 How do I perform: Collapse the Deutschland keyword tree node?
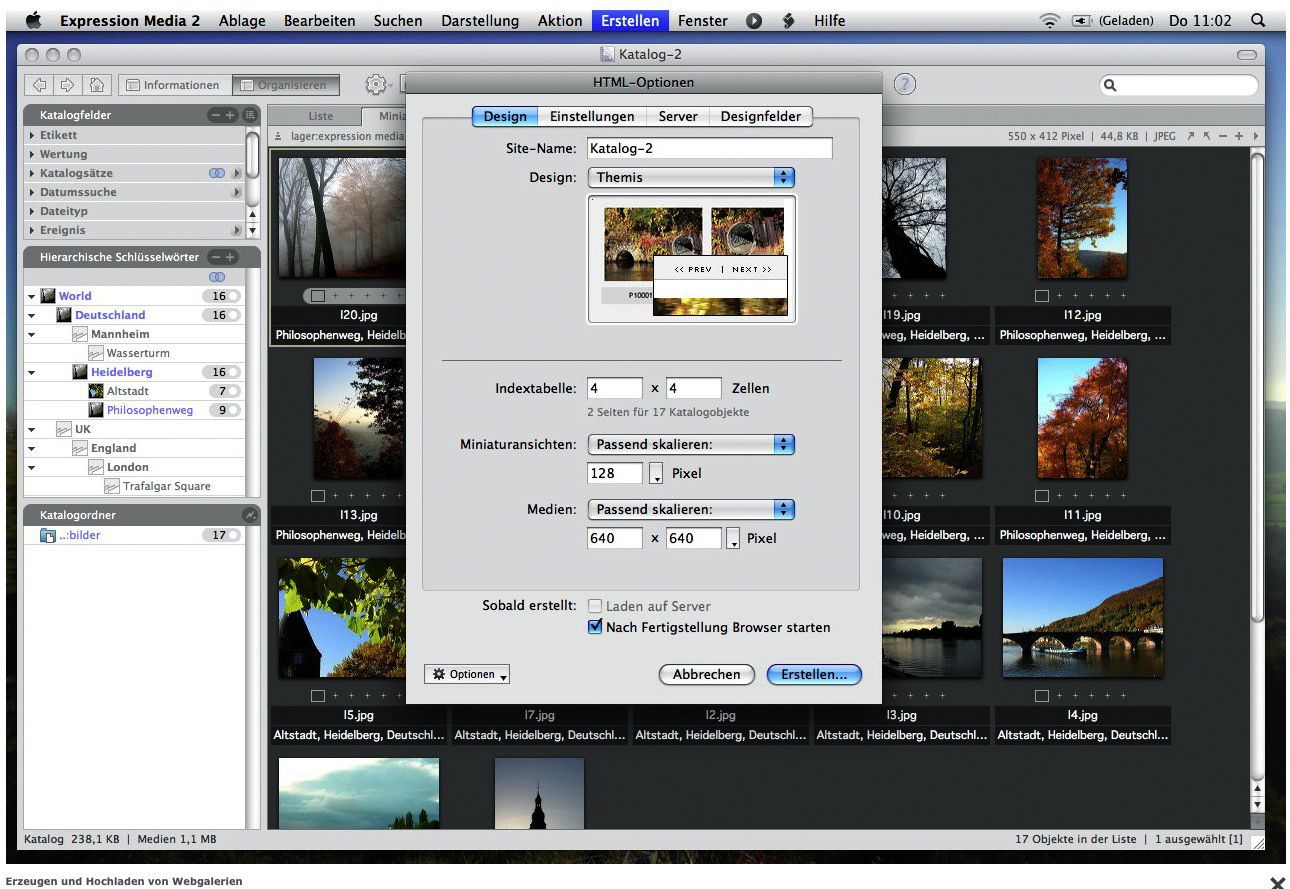[32, 316]
